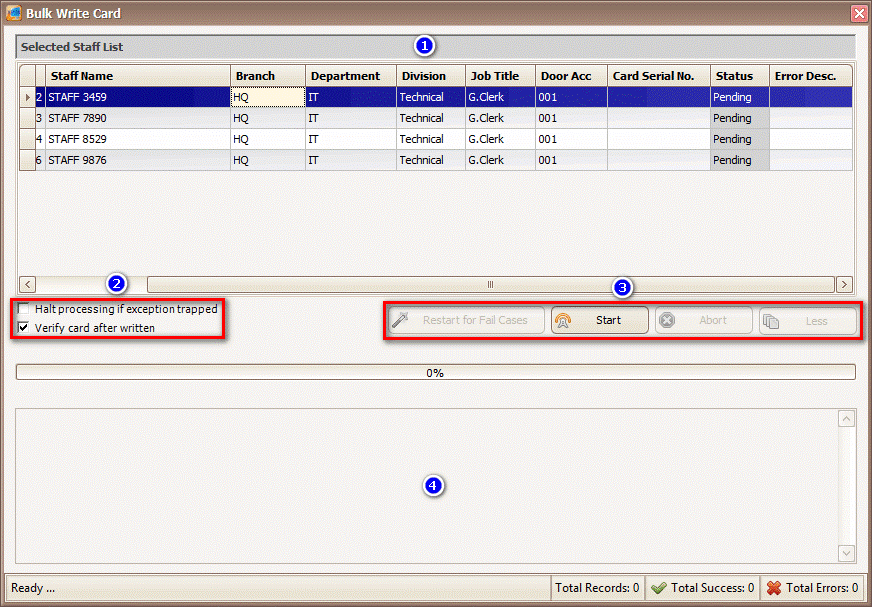Screen dimensions: 872x607
Task: Select the STAFF 7890 row
Action: [137, 118]
